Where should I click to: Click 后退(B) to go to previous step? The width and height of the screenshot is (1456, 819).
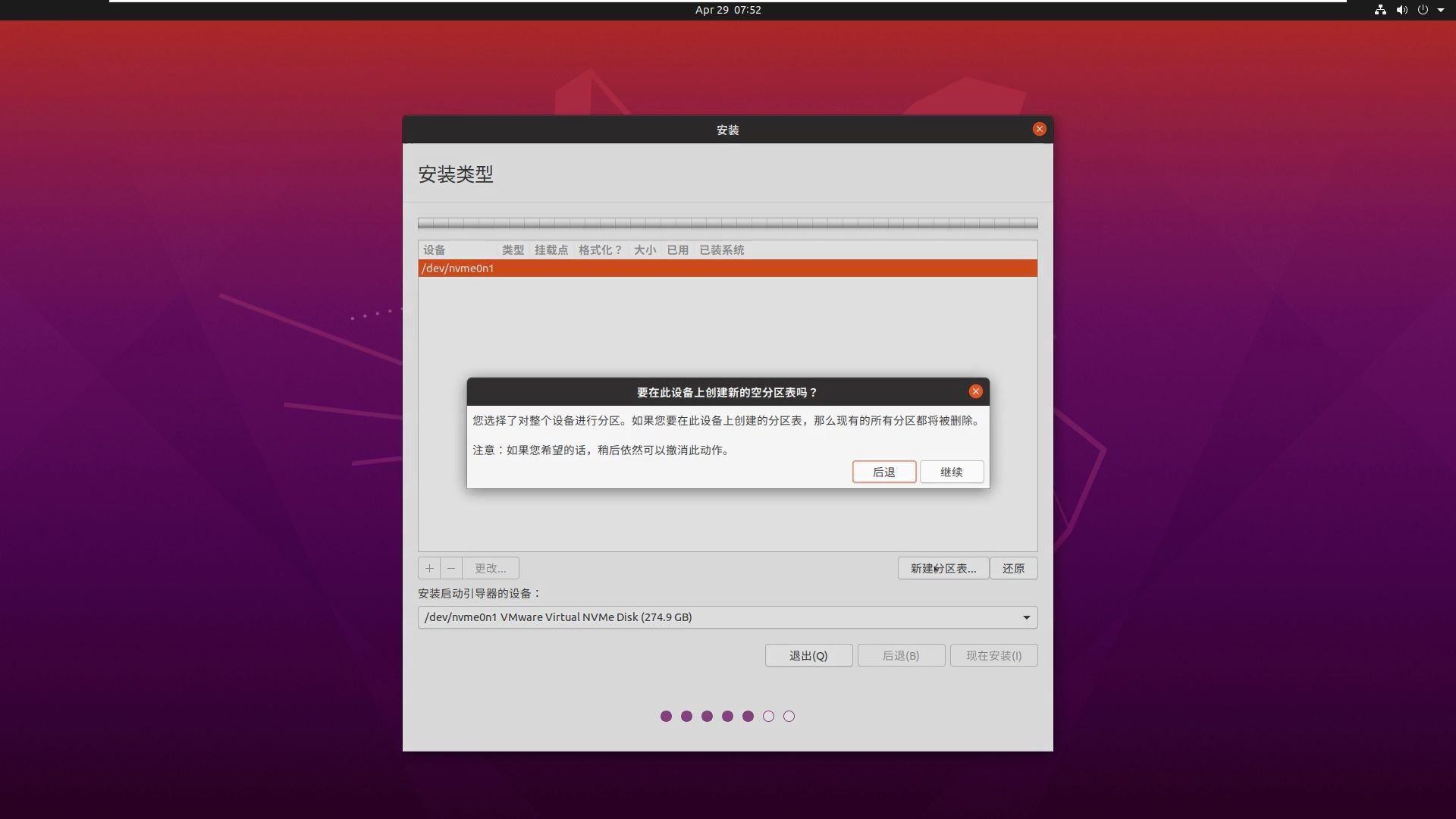900,655
